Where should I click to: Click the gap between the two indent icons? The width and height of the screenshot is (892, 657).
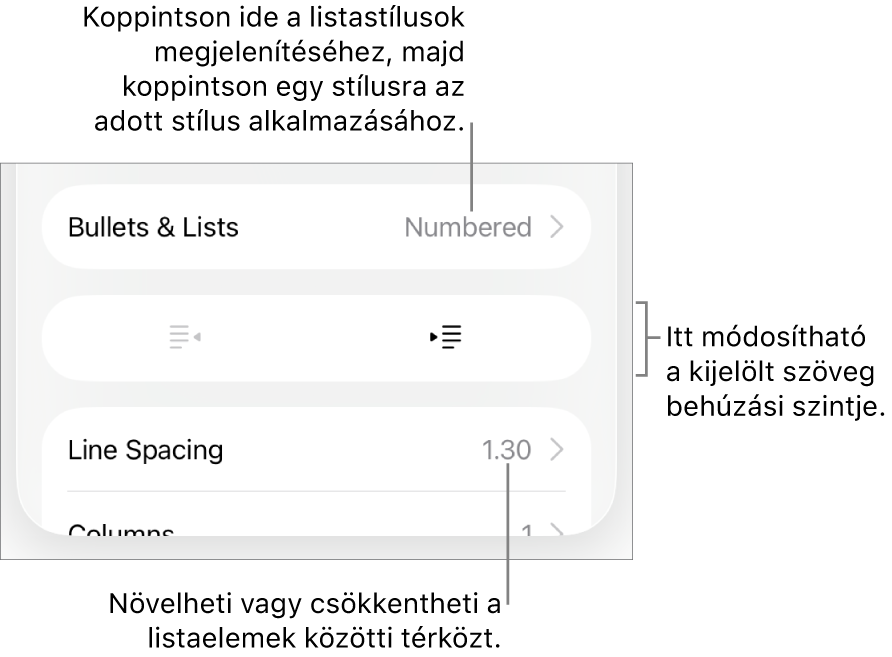point(316,338)
